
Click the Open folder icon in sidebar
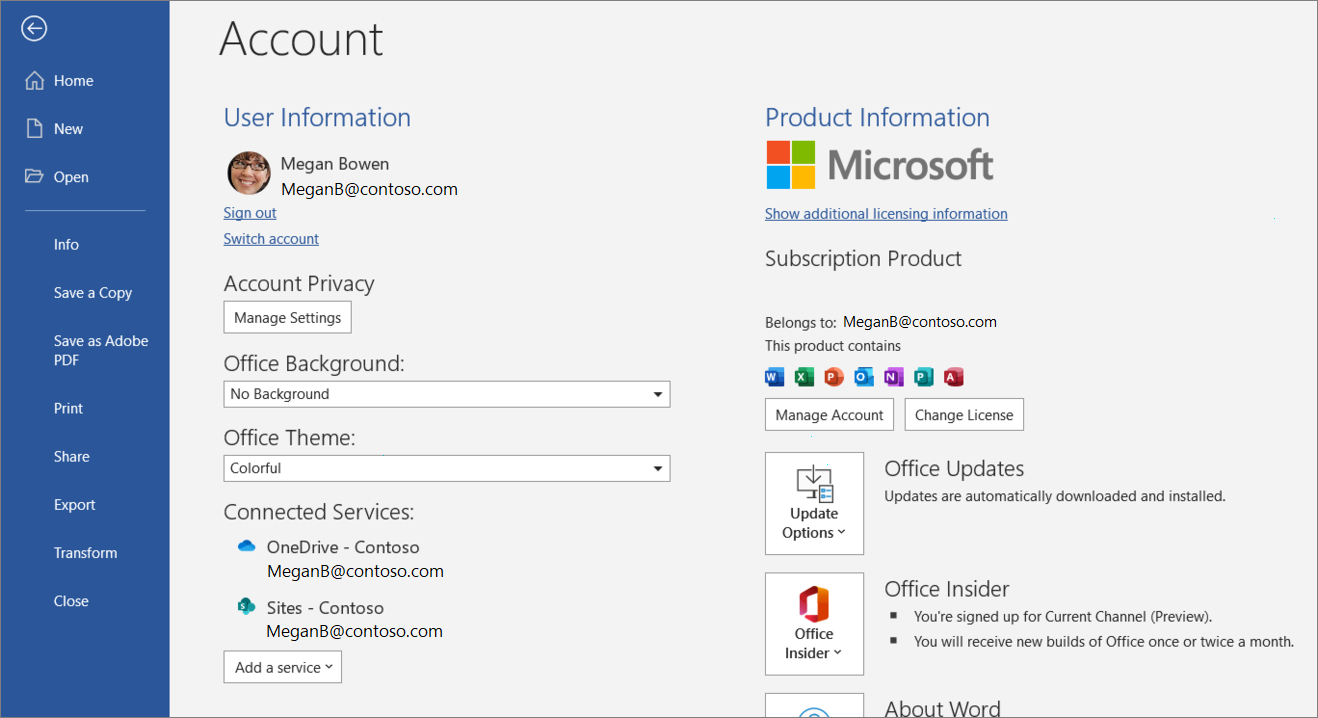pyautogui.click(x=34, y=177)
